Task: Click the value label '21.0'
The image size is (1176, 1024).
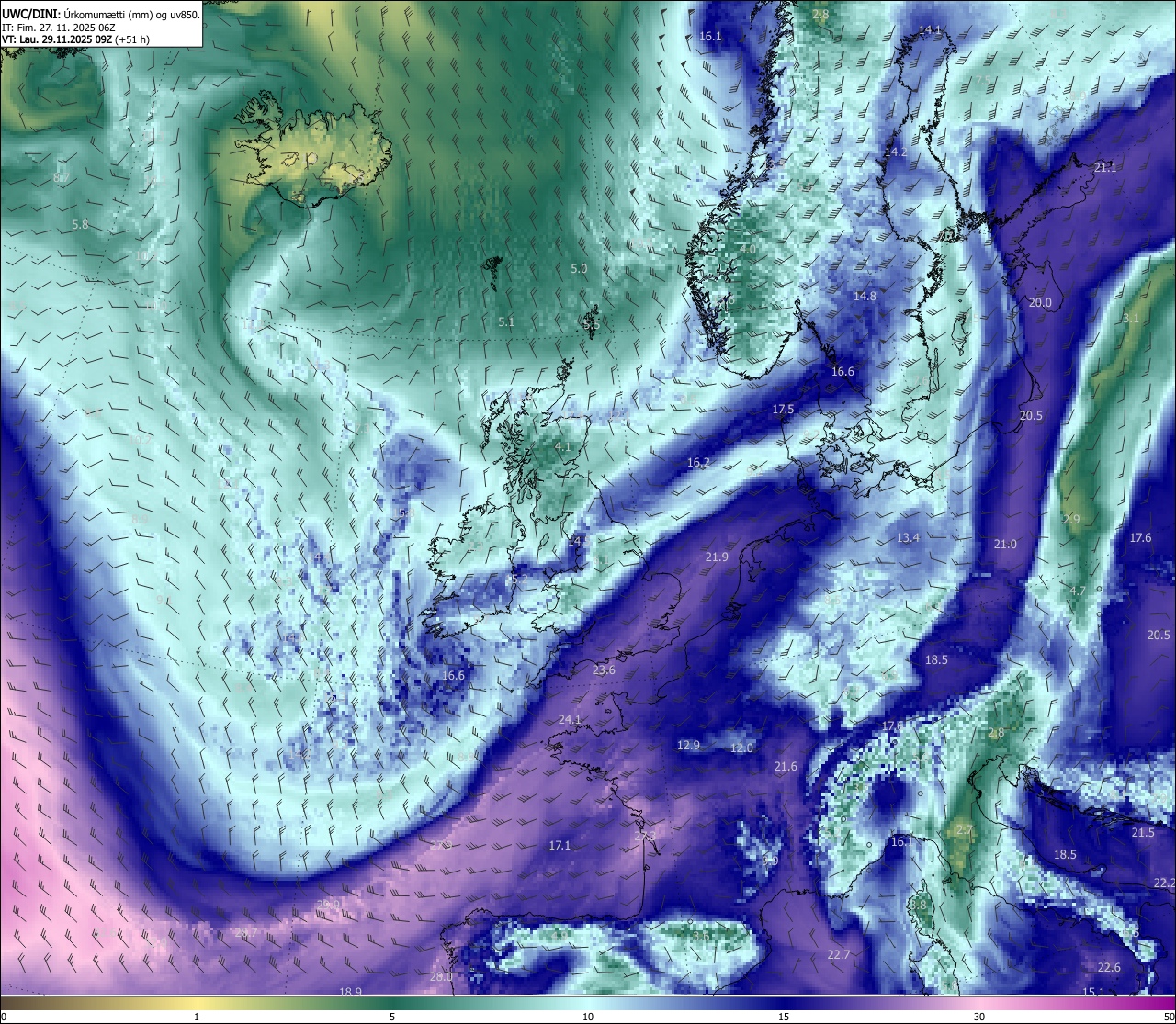Action: pyautogui.click(x=1005, y=545)
